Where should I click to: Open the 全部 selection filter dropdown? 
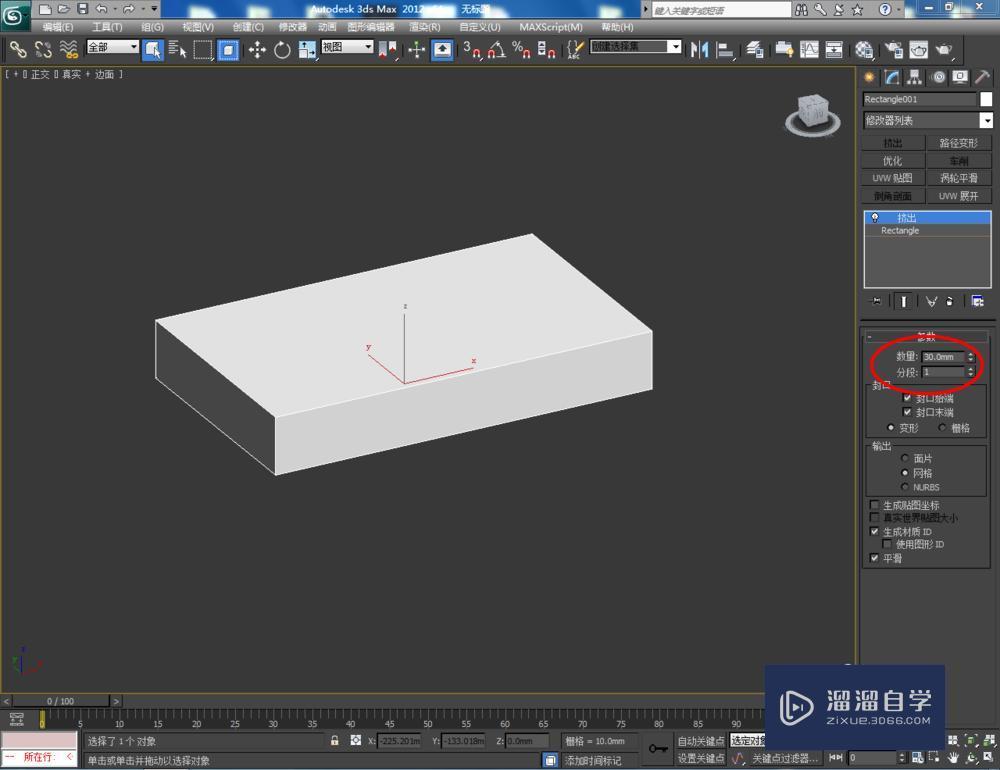pos(110,45)
